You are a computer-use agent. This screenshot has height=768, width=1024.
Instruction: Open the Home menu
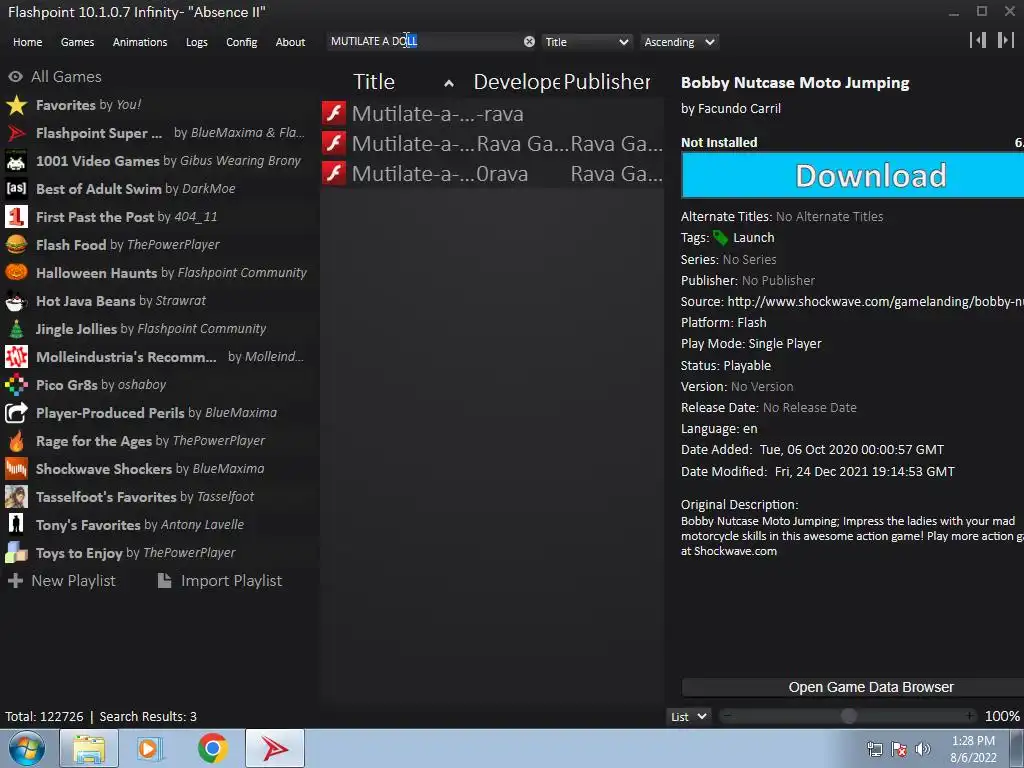27,42
